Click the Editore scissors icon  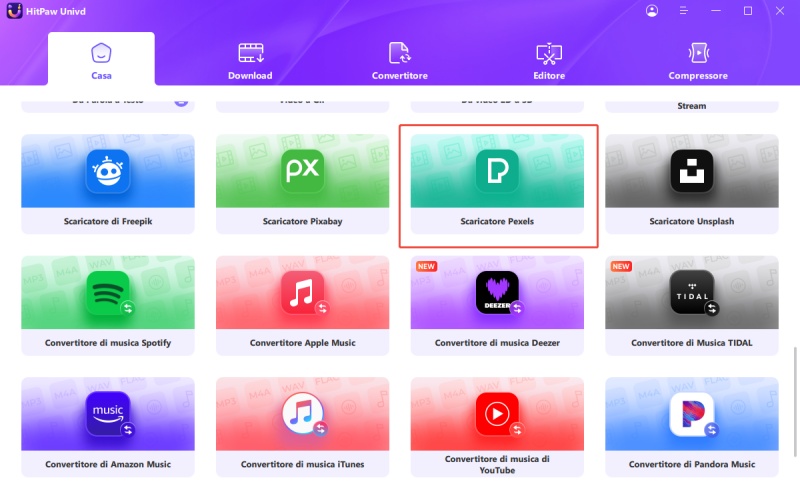[549, 54]
